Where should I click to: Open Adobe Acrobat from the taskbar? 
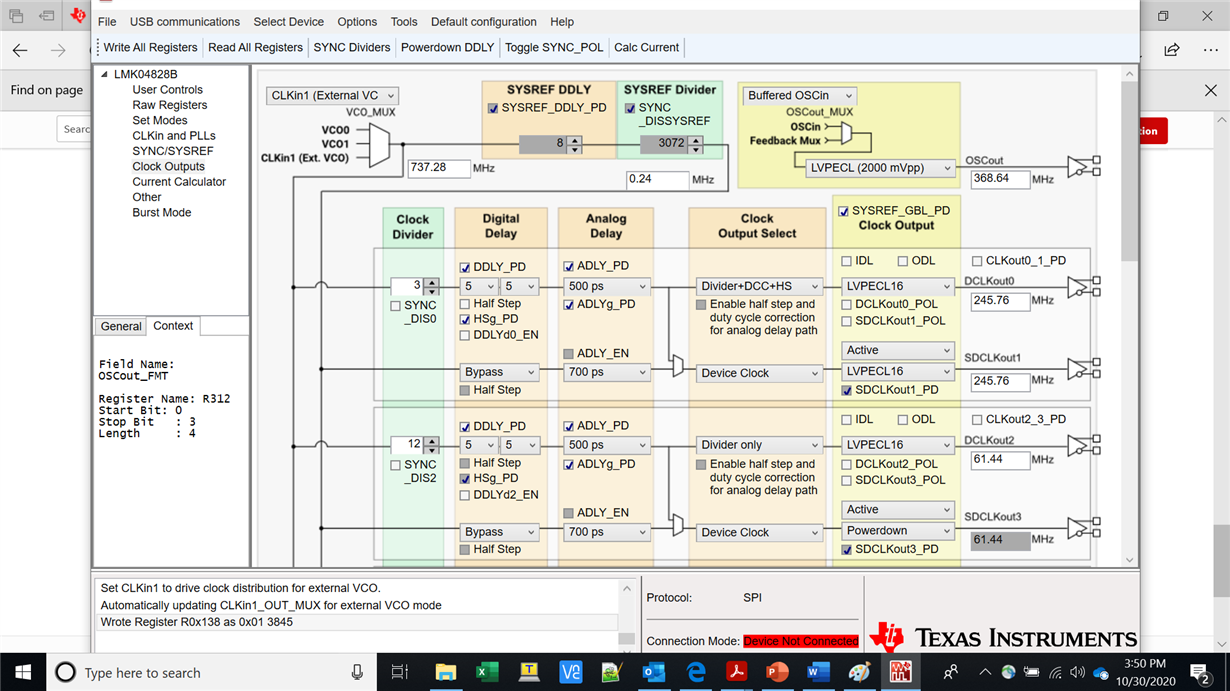click(737, 672)
